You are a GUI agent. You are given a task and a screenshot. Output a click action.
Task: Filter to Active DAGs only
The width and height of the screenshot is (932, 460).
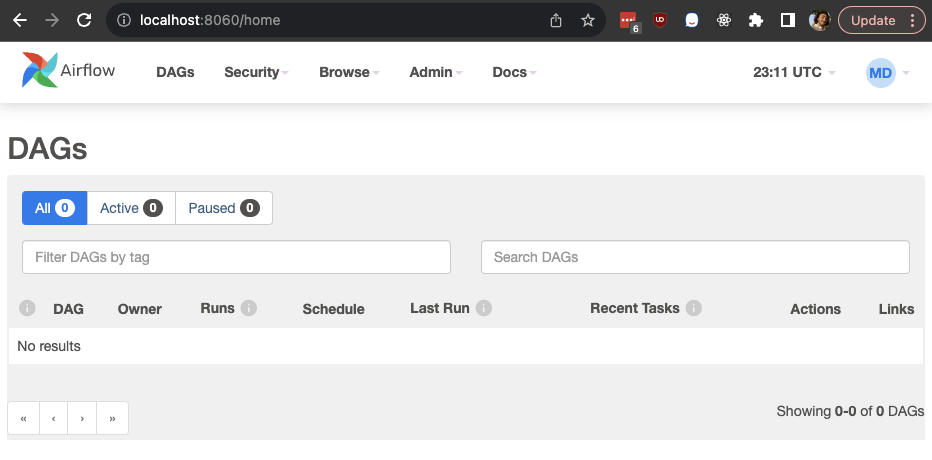point(131,208)
